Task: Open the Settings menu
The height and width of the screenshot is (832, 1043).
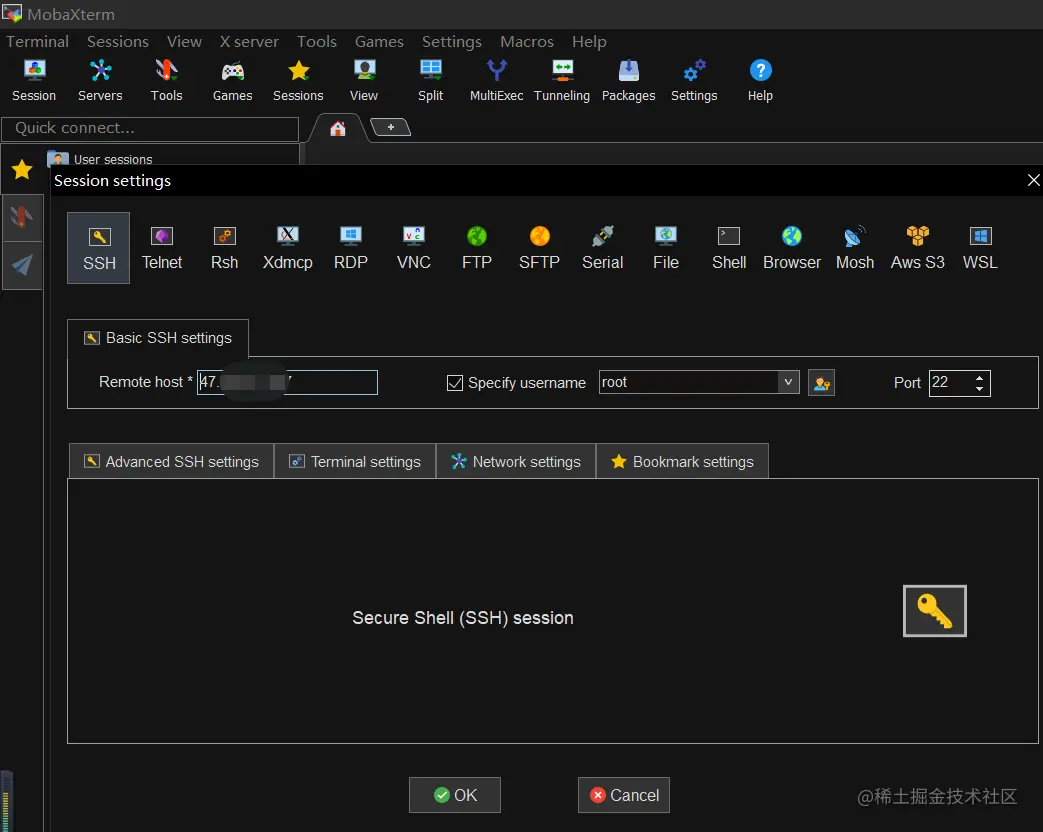Action: (452, 42)
